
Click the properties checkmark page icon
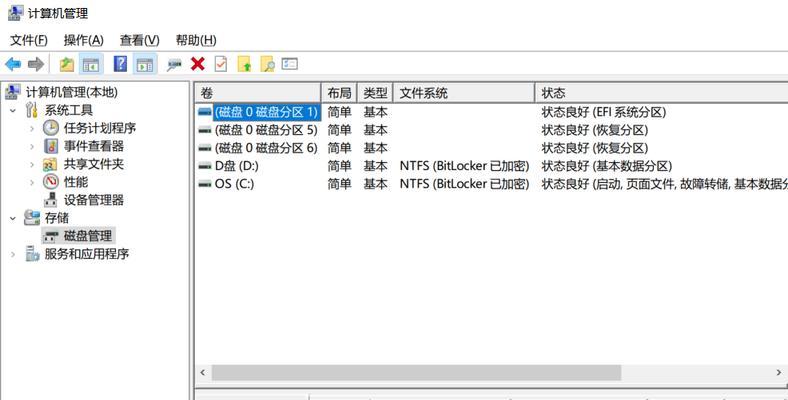(221, 64)
